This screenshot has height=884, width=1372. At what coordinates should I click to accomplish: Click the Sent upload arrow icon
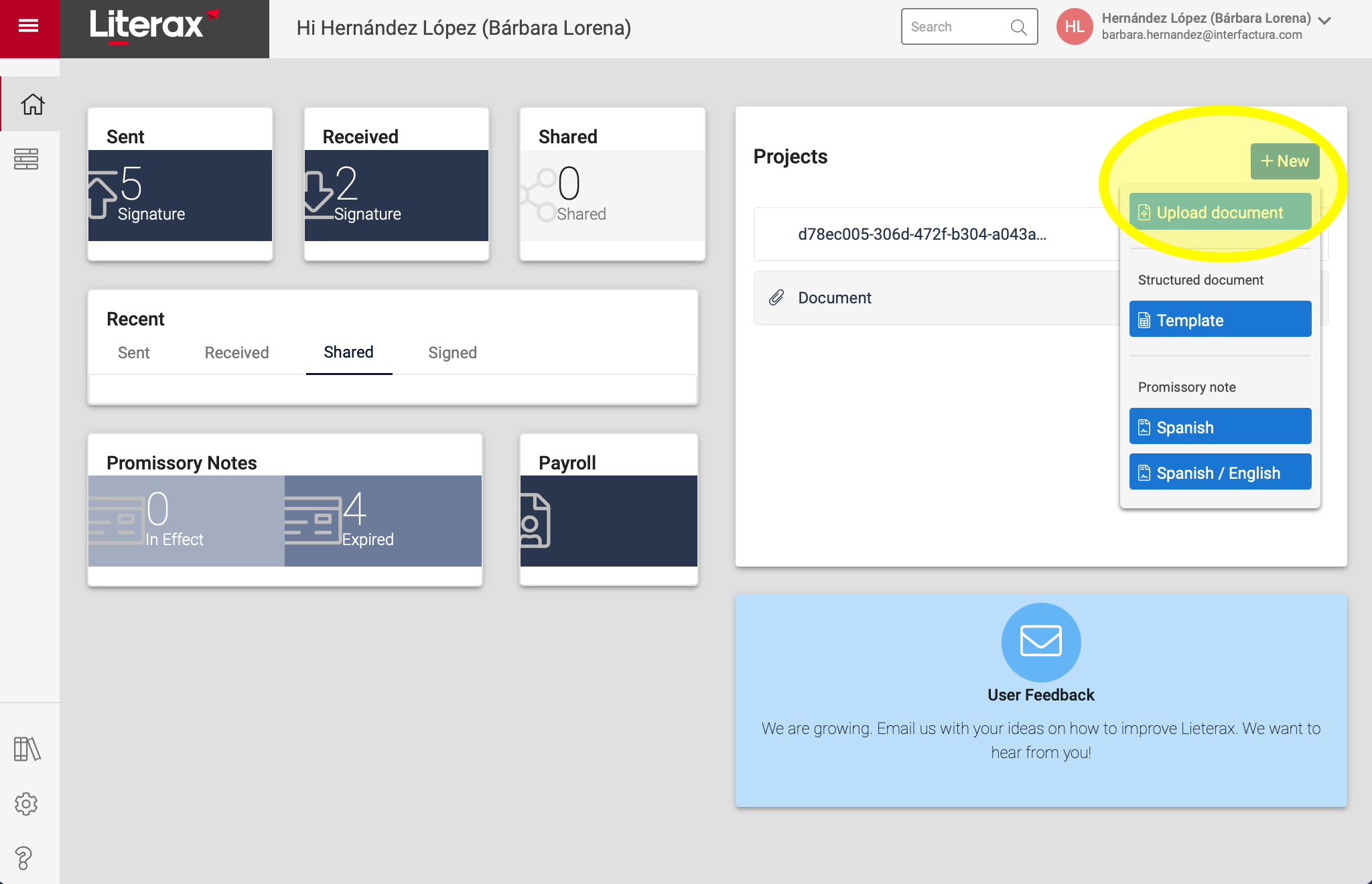pos(102,194)
